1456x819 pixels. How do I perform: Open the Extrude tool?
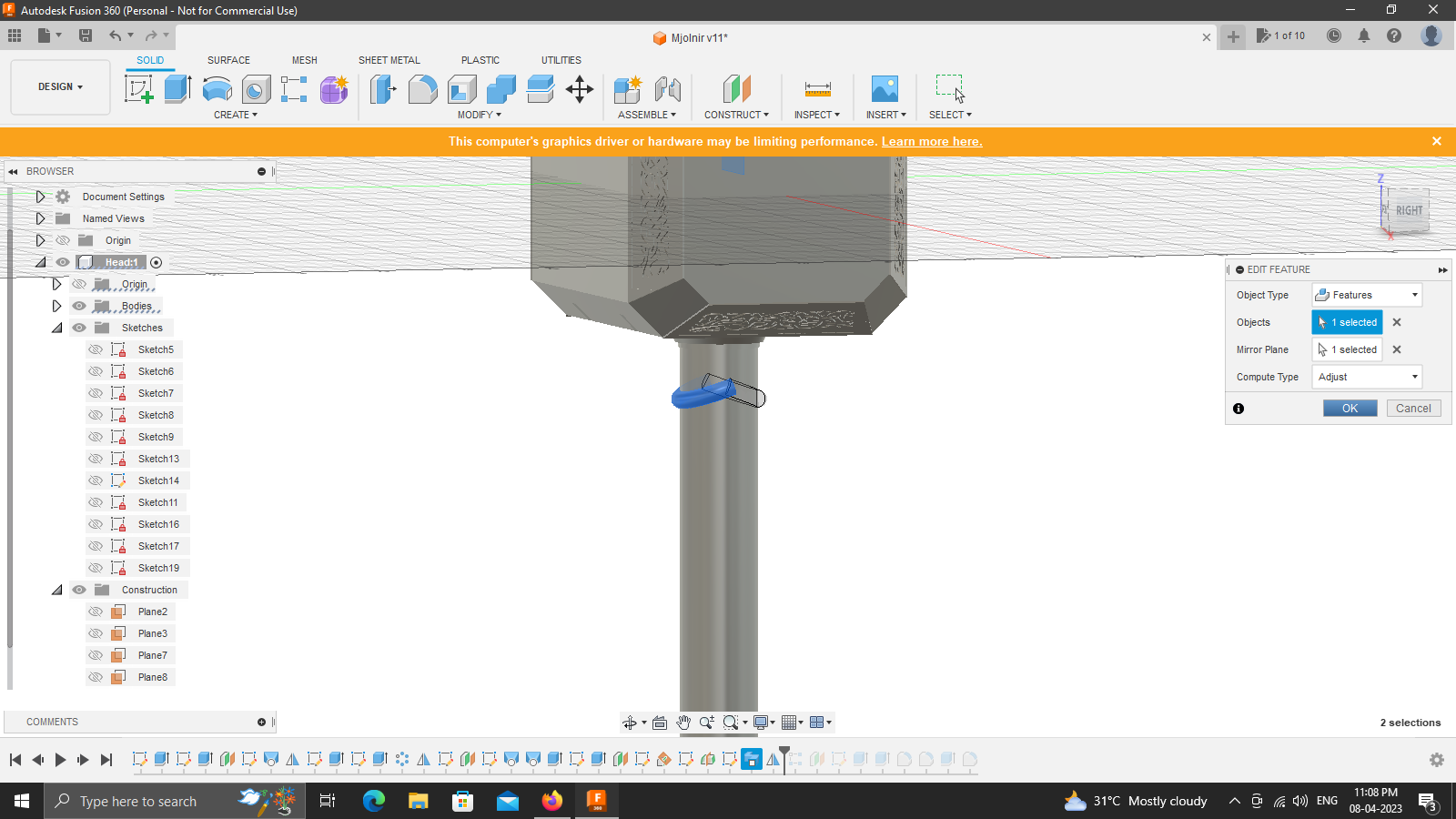[x=177, y=88]
